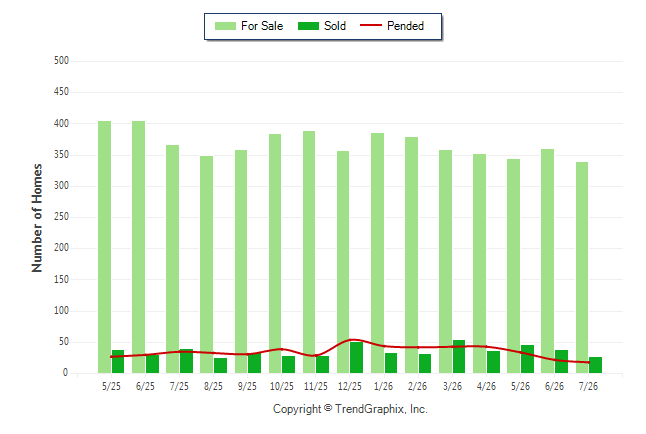Click the 3/26 Sold dark green bar
Viewport: 646px width, 434px height.
click(x=459, y=357)
